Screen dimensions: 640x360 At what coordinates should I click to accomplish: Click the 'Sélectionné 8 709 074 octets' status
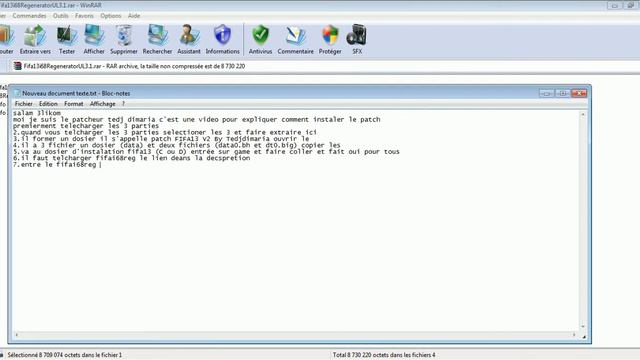point(64,355)
